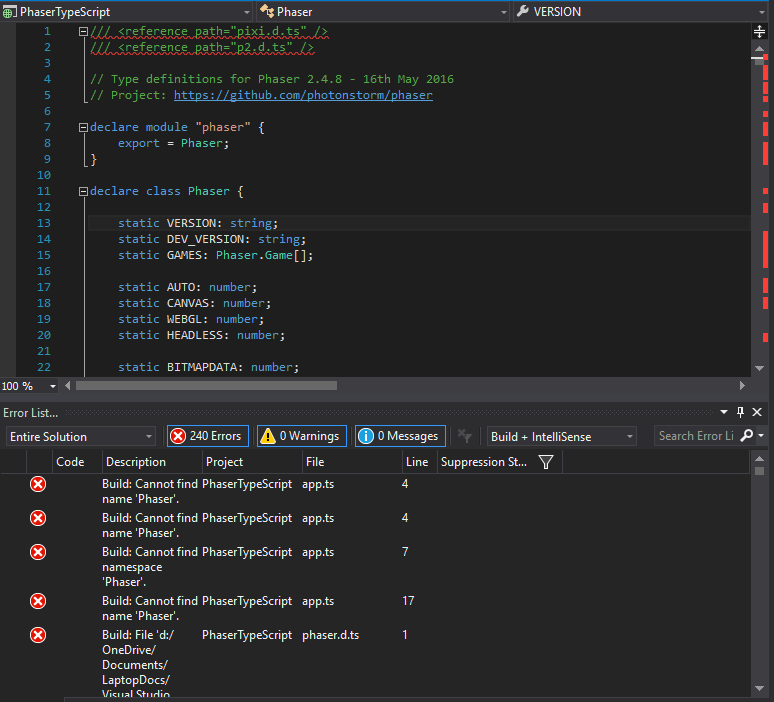The image size is (774, 702).
Task: Click the Error List scroll down arrow
Action: pyautogui.click(x=759, y=689)
